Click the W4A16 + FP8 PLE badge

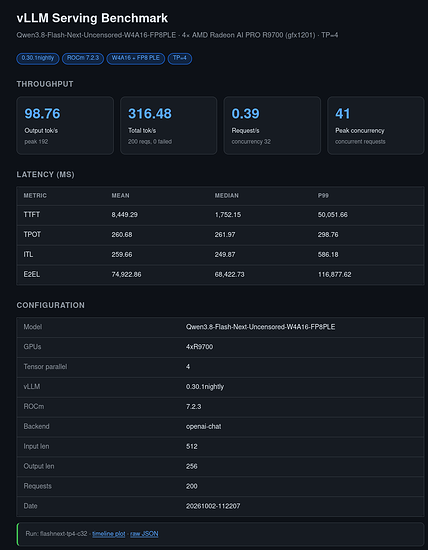tap(135, 58)
